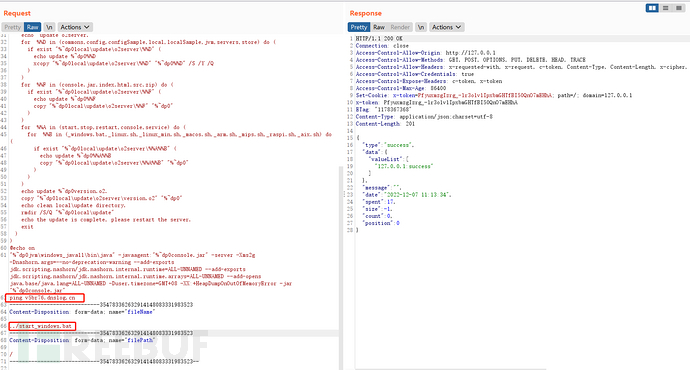Viewport: 690px width, 370px height.
Task: Click the Response panel heading
Action: click(366, 13)
